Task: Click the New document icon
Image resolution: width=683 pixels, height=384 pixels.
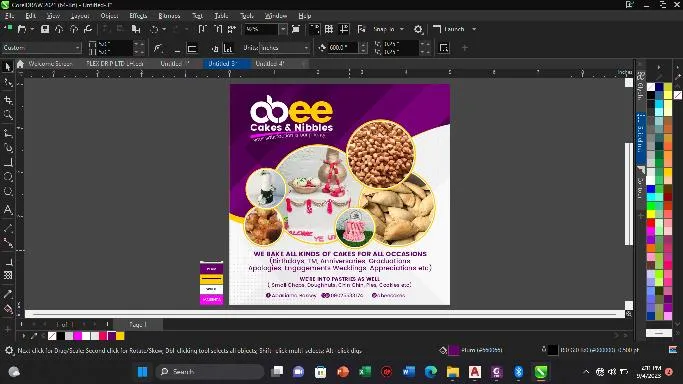Action: click(8, 29)
